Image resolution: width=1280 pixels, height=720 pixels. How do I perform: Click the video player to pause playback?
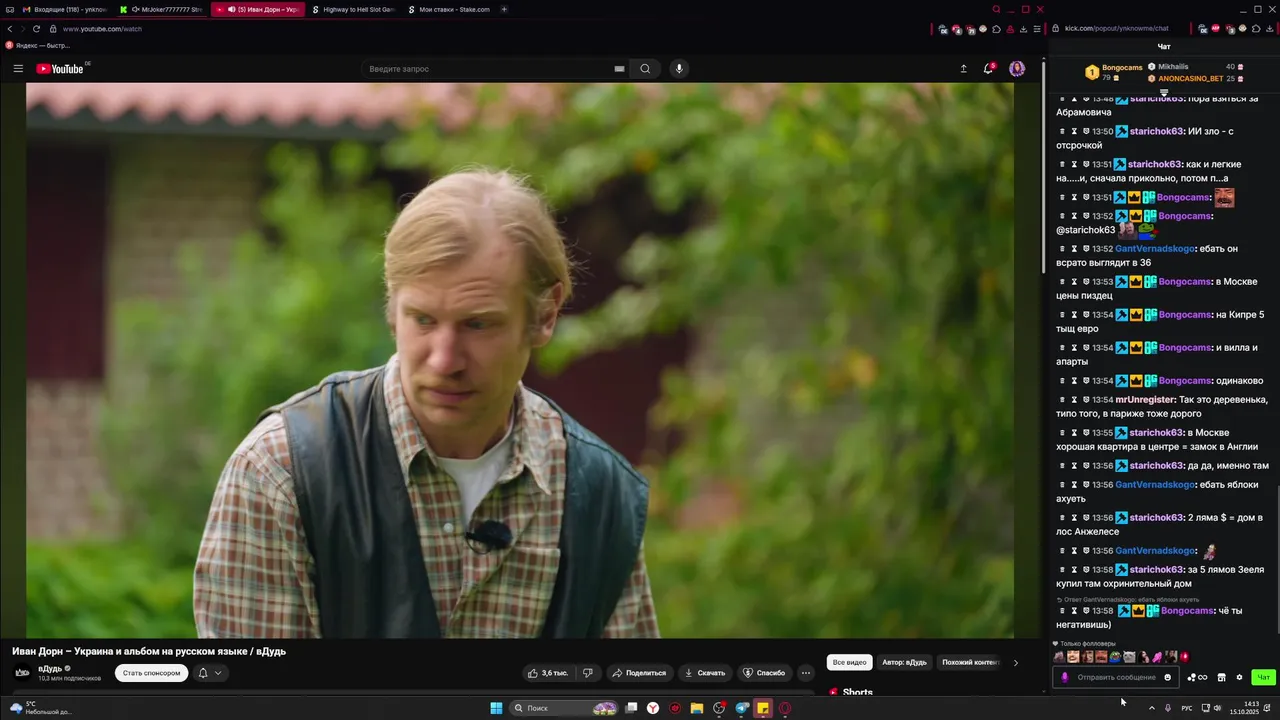tap(519, 360)
